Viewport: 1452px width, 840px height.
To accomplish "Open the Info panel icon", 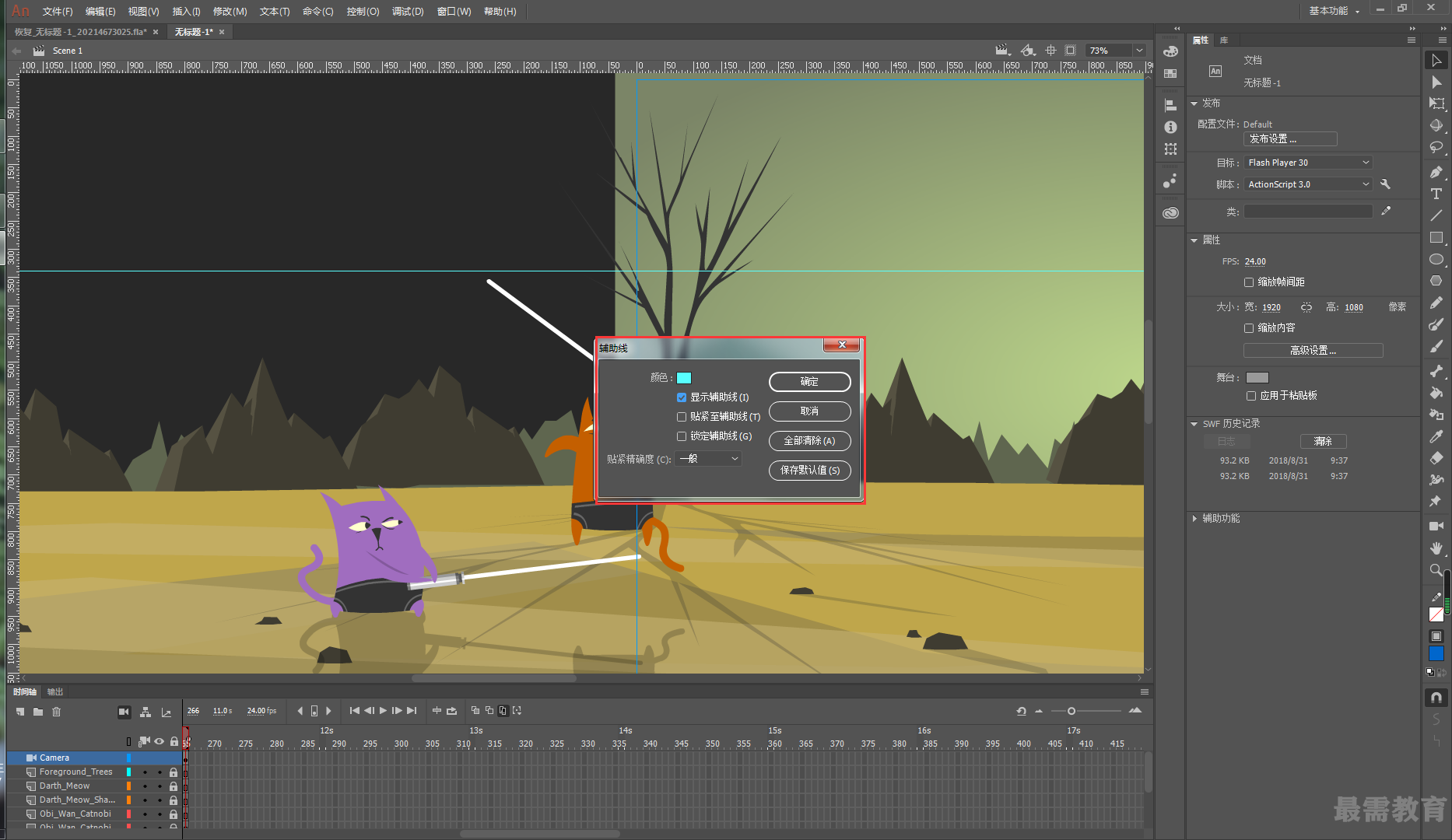I will pos(1170,127).
